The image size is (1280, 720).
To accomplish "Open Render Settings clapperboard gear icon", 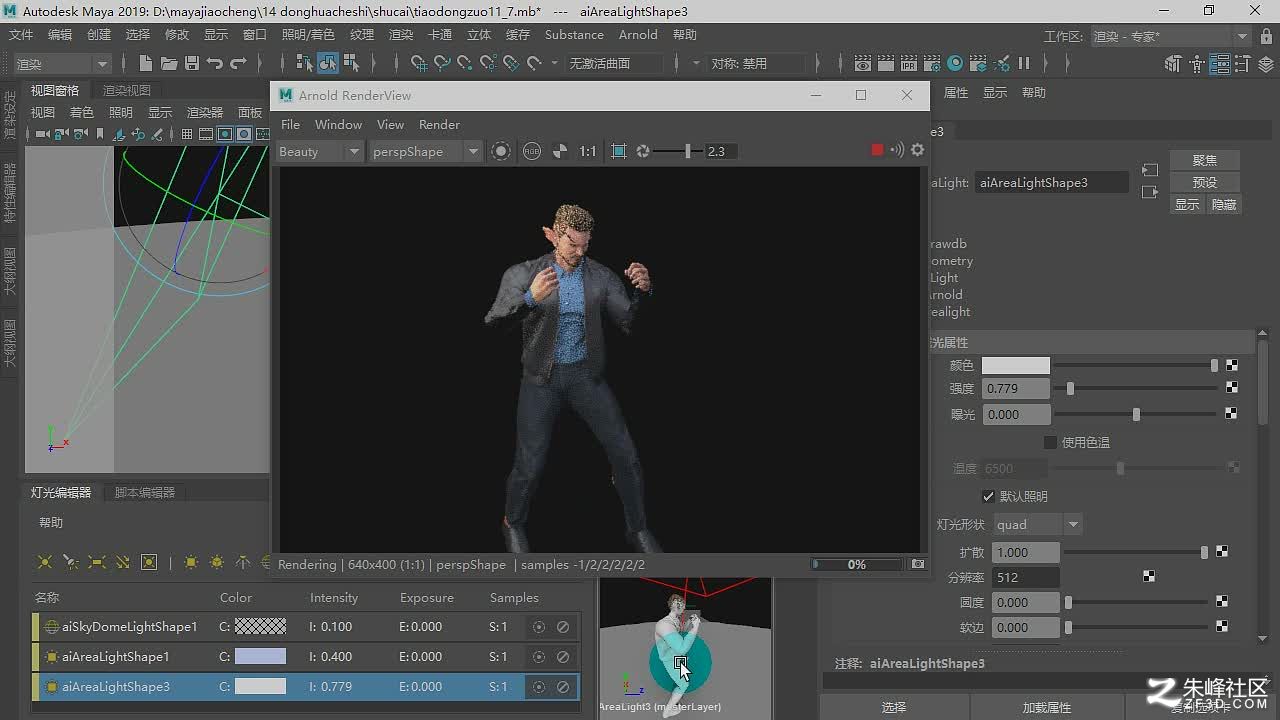I will pyautogui.click(x=932, y=63).
